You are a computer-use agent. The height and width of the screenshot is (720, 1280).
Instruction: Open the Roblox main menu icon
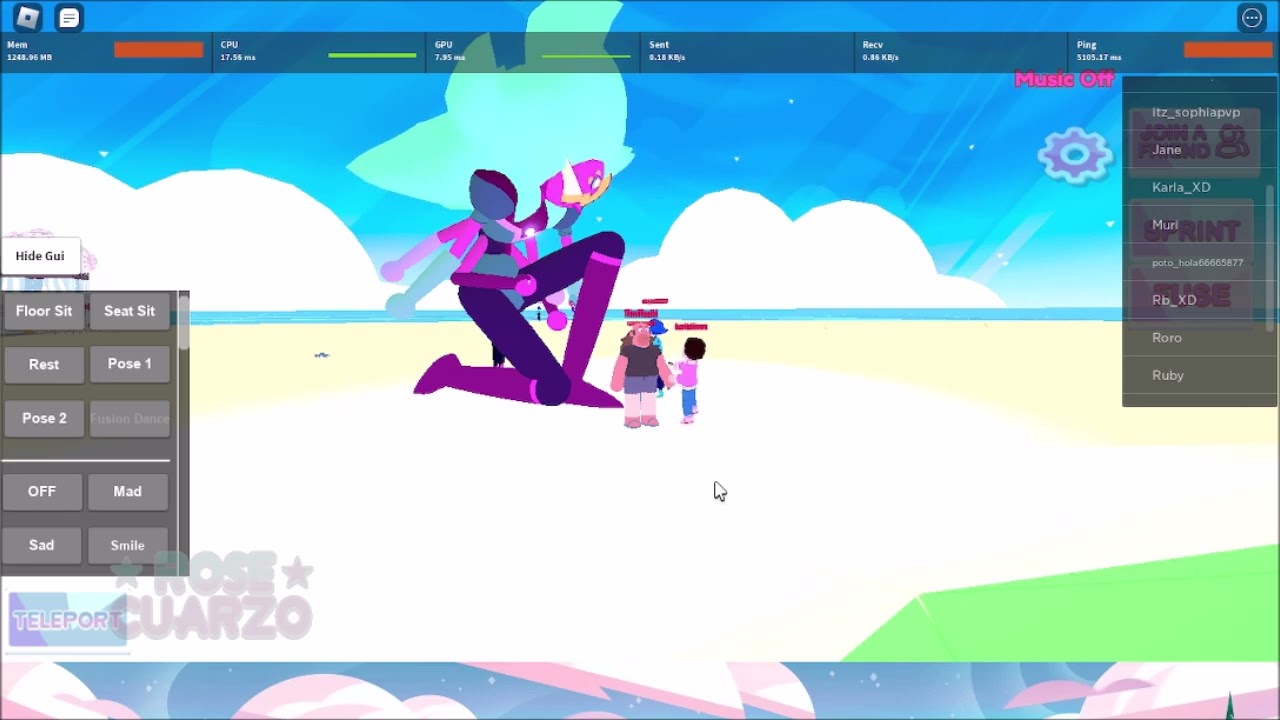tap(28, 17)
